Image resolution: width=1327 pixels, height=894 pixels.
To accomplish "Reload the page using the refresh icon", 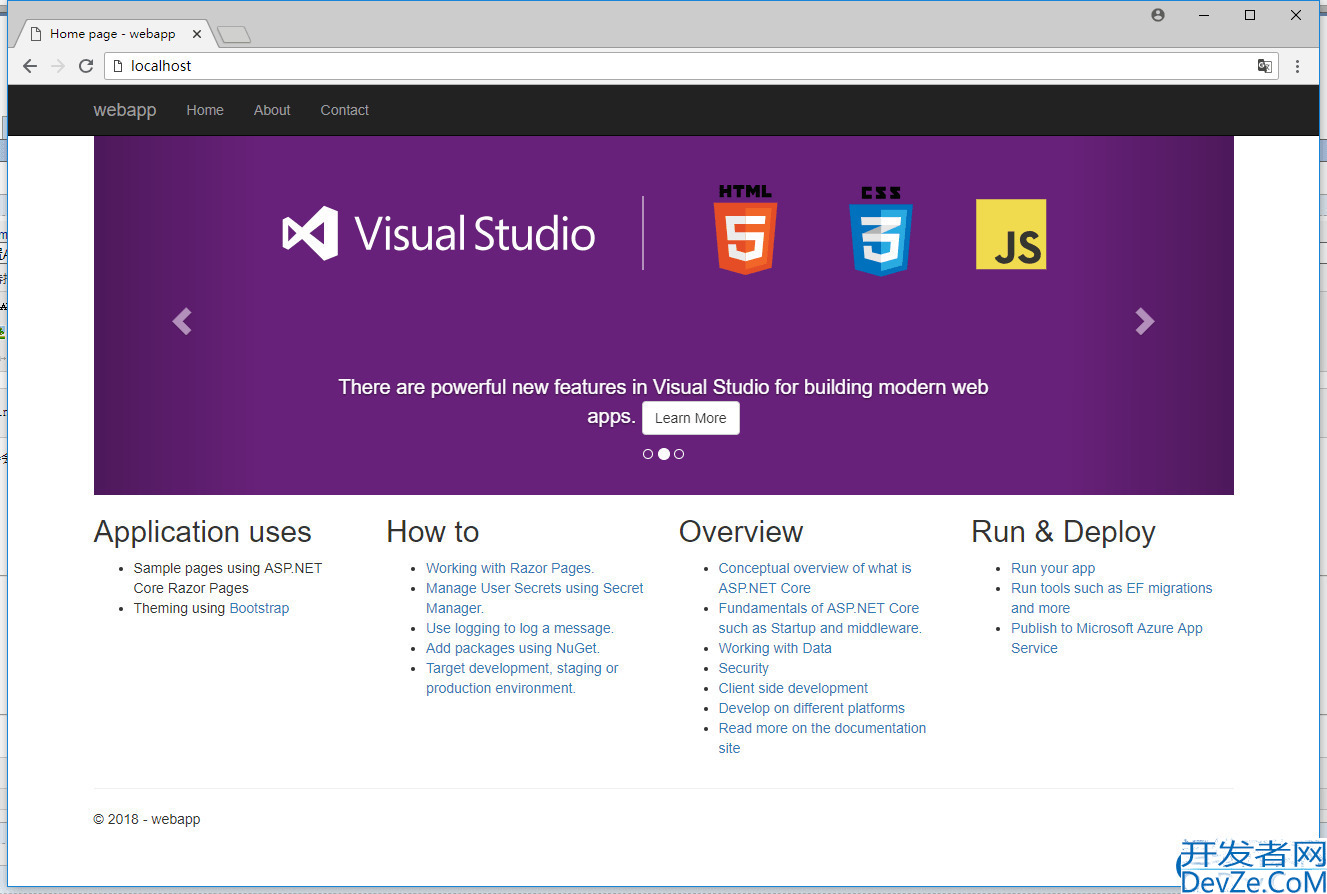I will tap(86, 65).
